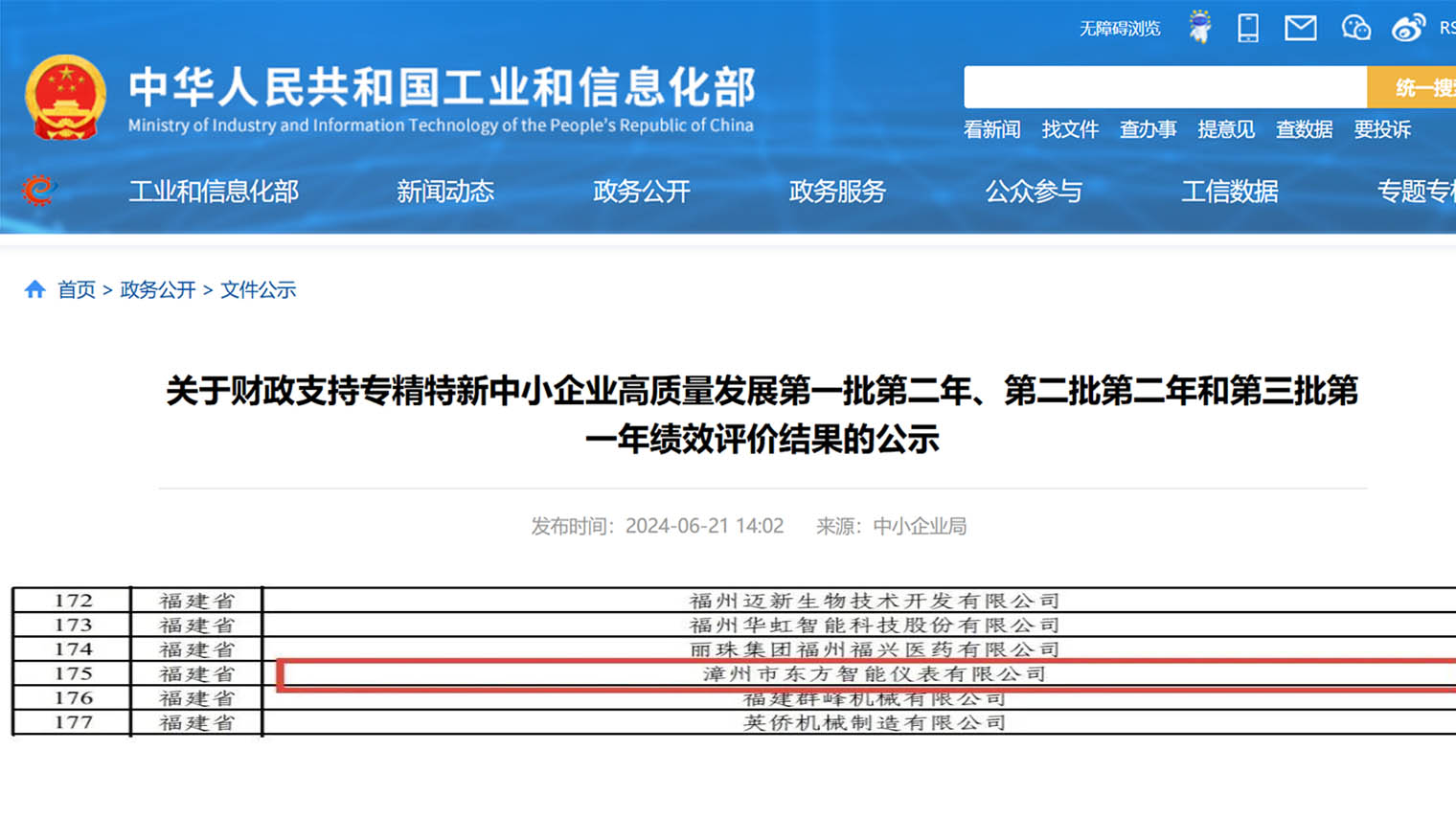
Task: Click 福建群峰机械有限公司
Action: pyautogui.click(x=875, y=698)
